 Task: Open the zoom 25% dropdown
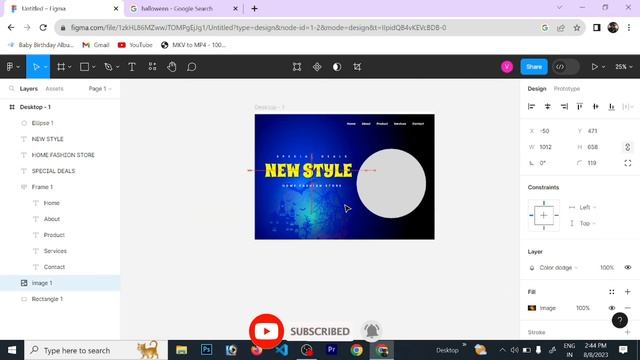[624, 67]
